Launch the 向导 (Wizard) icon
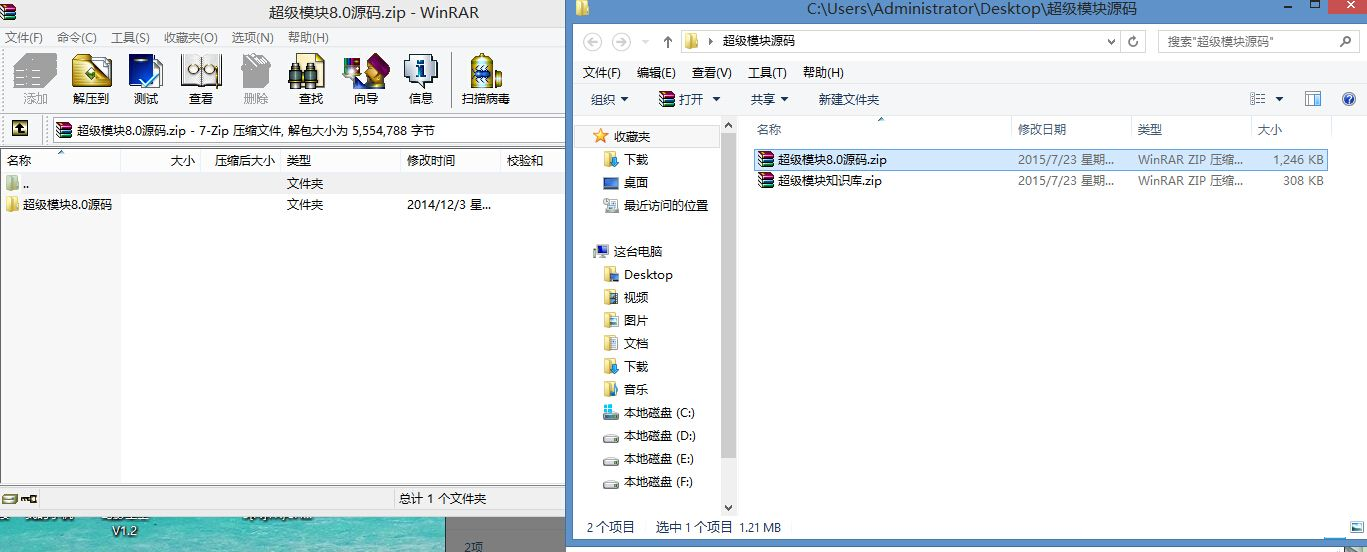 coord(366,79)
